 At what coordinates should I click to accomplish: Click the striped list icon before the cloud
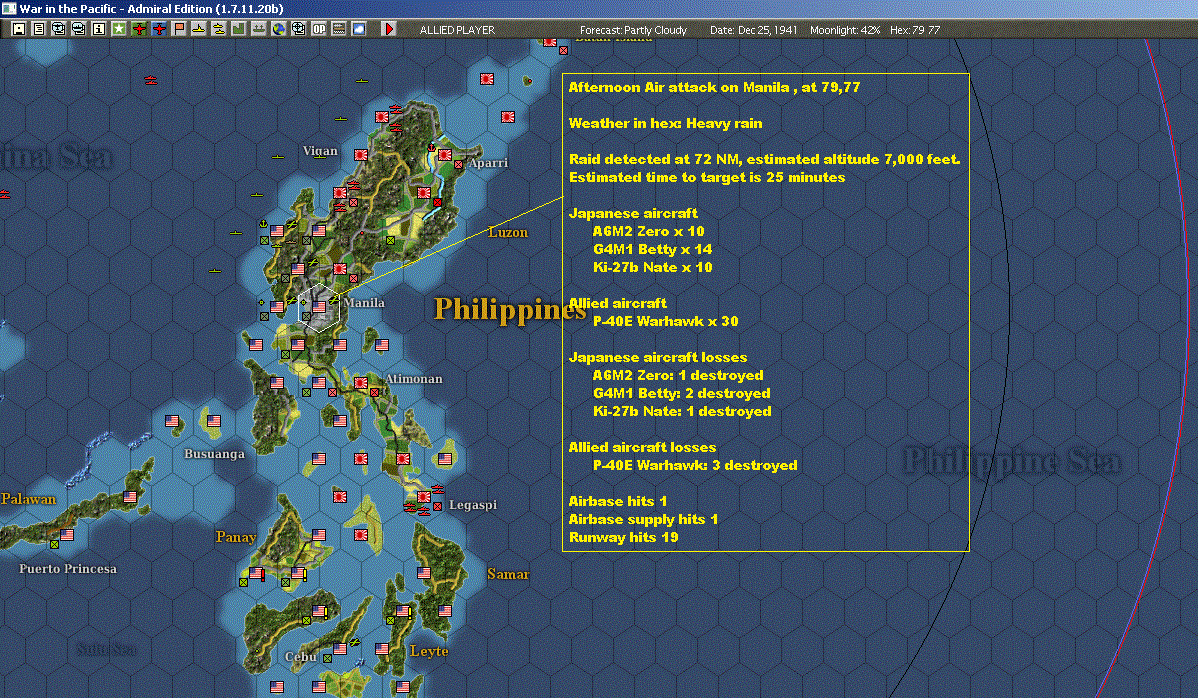338,29
